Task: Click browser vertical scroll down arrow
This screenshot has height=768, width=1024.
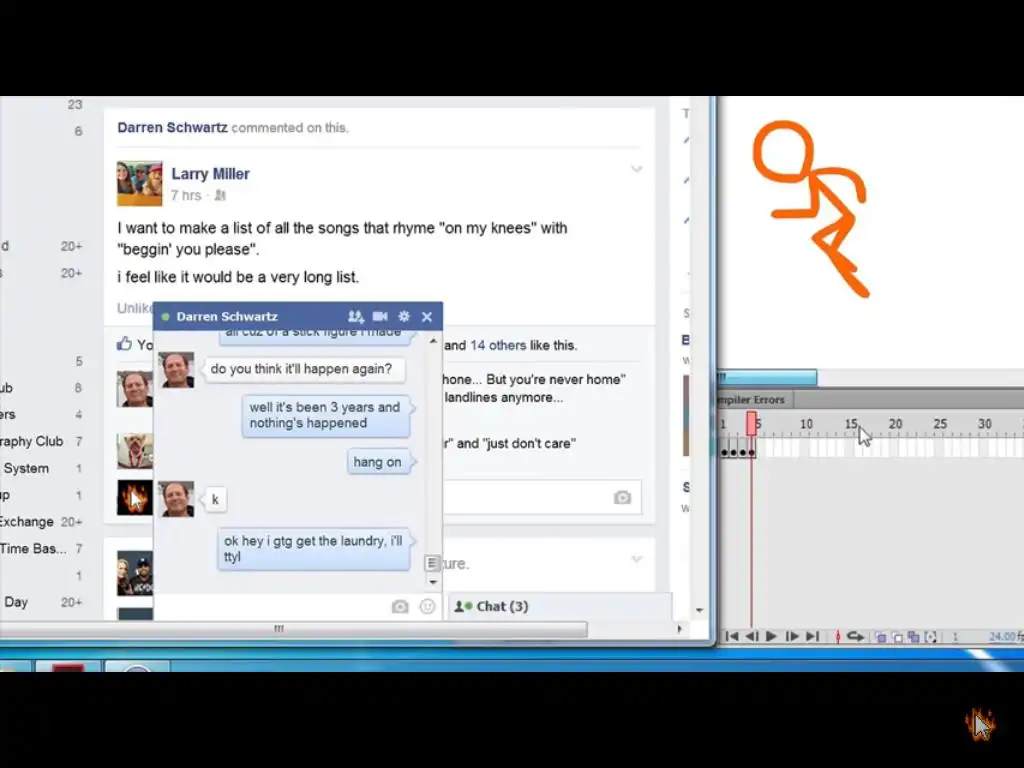Action: pyautogui.click(x=699, y=611)
